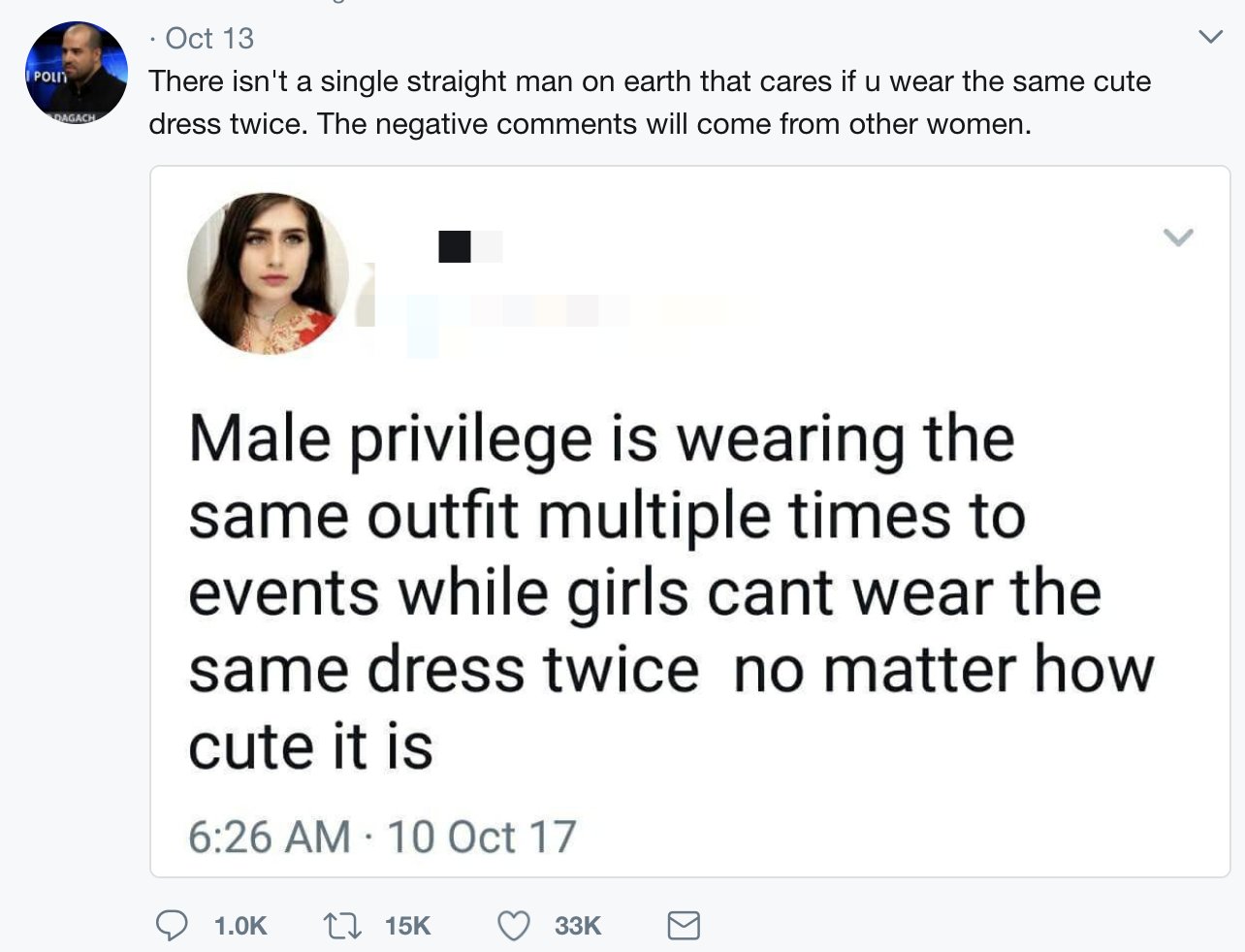Click the "cute it is" text line
Viewport: 1245px width, 952px height.
(x=310, y=746)
